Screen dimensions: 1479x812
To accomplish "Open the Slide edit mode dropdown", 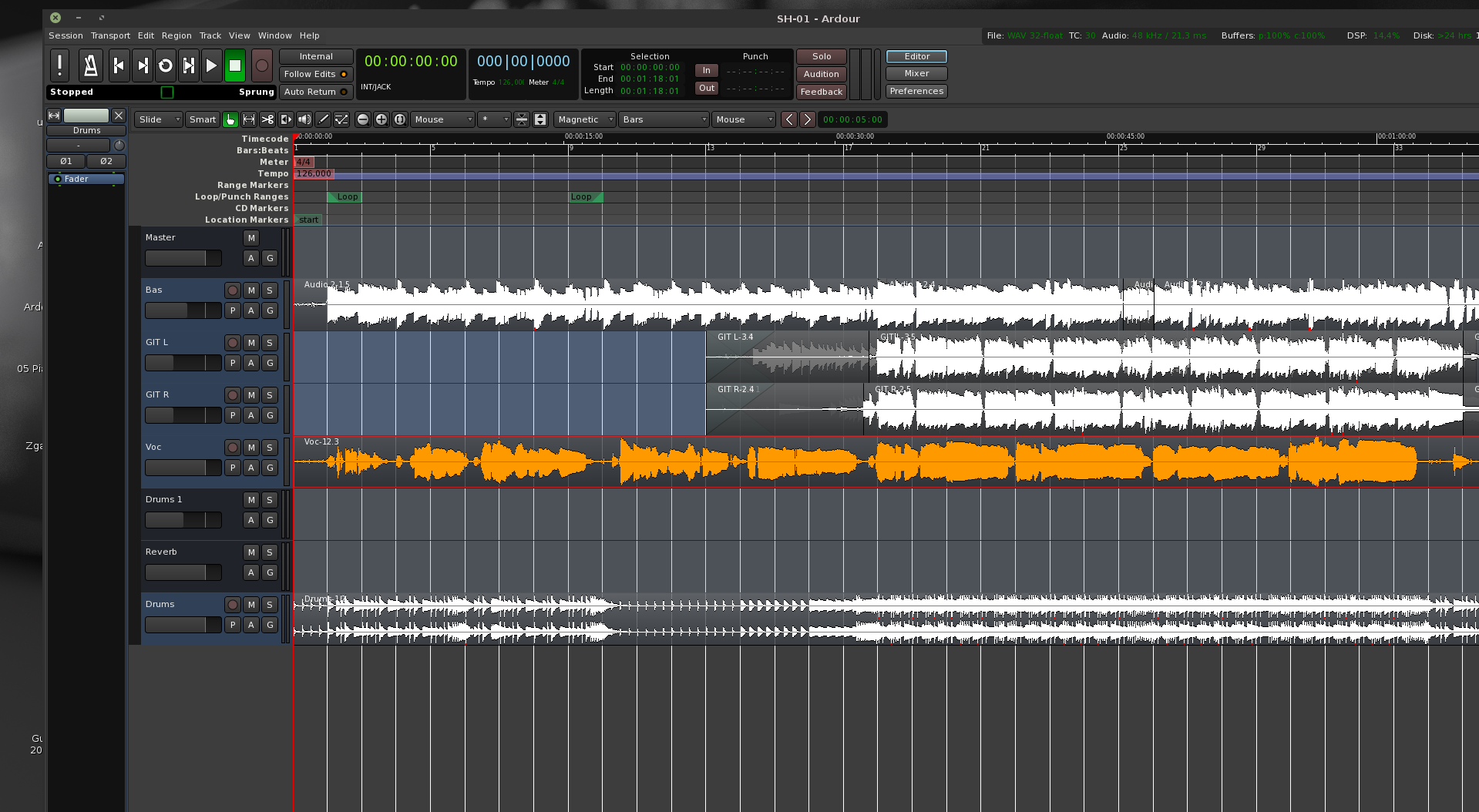I will (158, 119).
